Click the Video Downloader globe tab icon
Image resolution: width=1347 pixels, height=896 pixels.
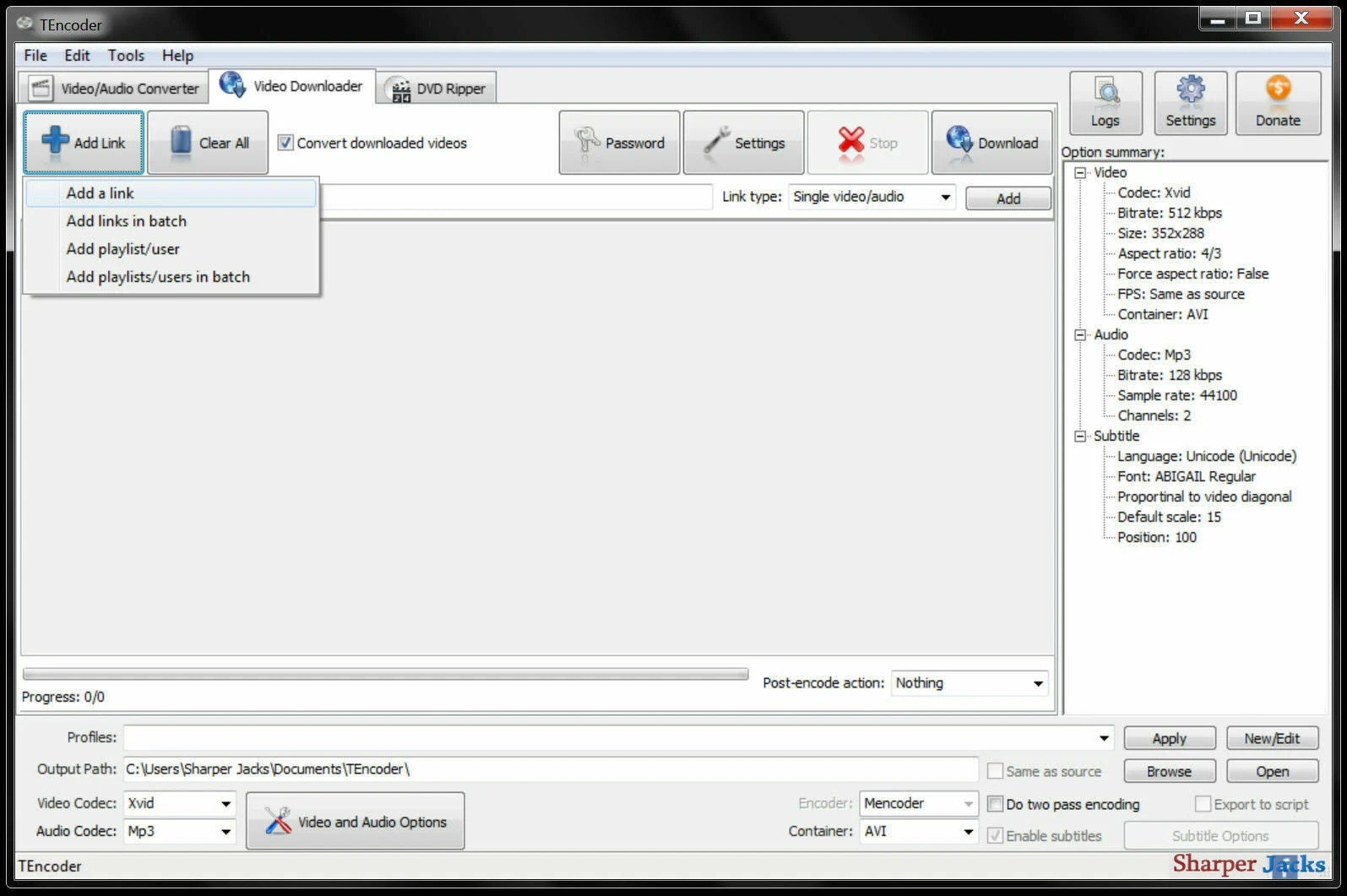tap(232, 84)
